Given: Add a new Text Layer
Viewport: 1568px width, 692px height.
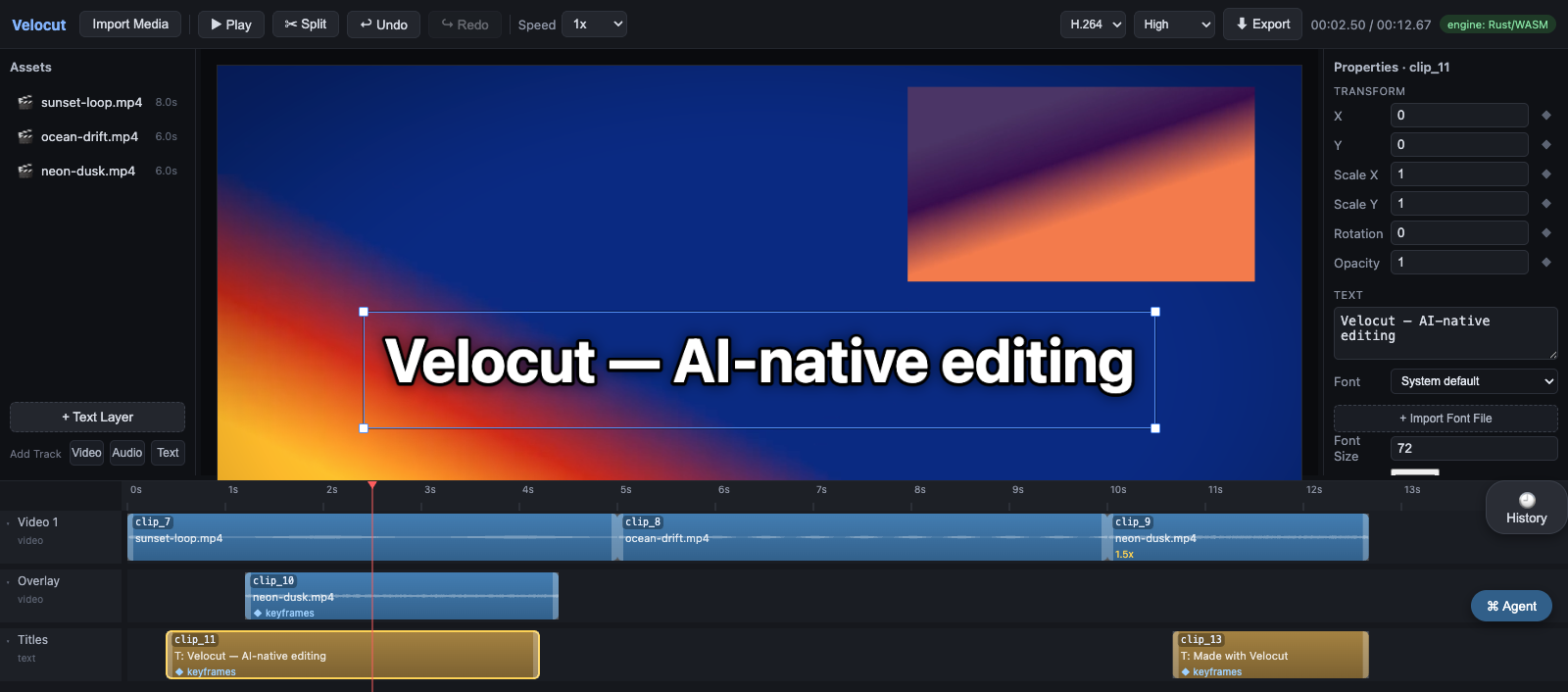Looking at the screenshot, I should [x=97, y=417].
